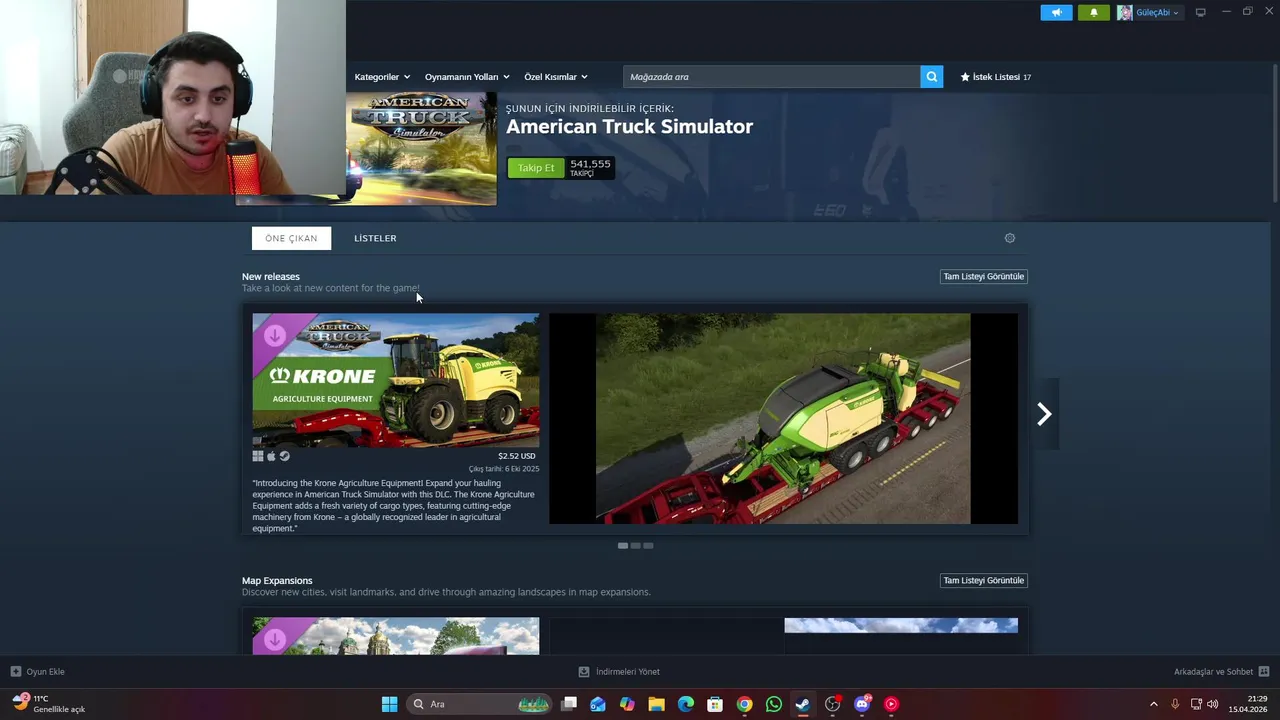Viewport: 1280px width, 720px height.
Task: Click the blue search magnifier button
Action: [x=932, y=77]
